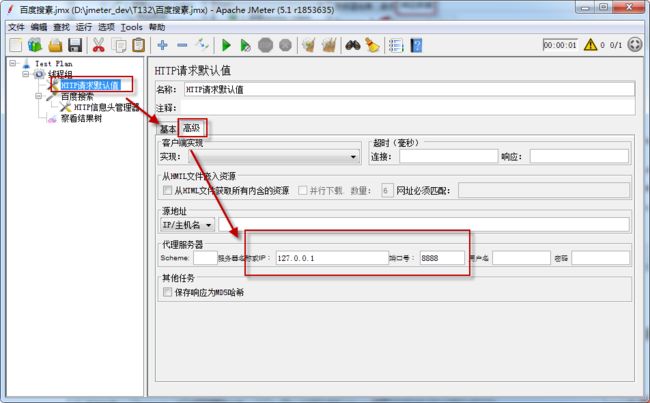This screenshot has height=403, width=650.
Task: Toggle the 并行下载 checkbox
Action: click(304, 190)
